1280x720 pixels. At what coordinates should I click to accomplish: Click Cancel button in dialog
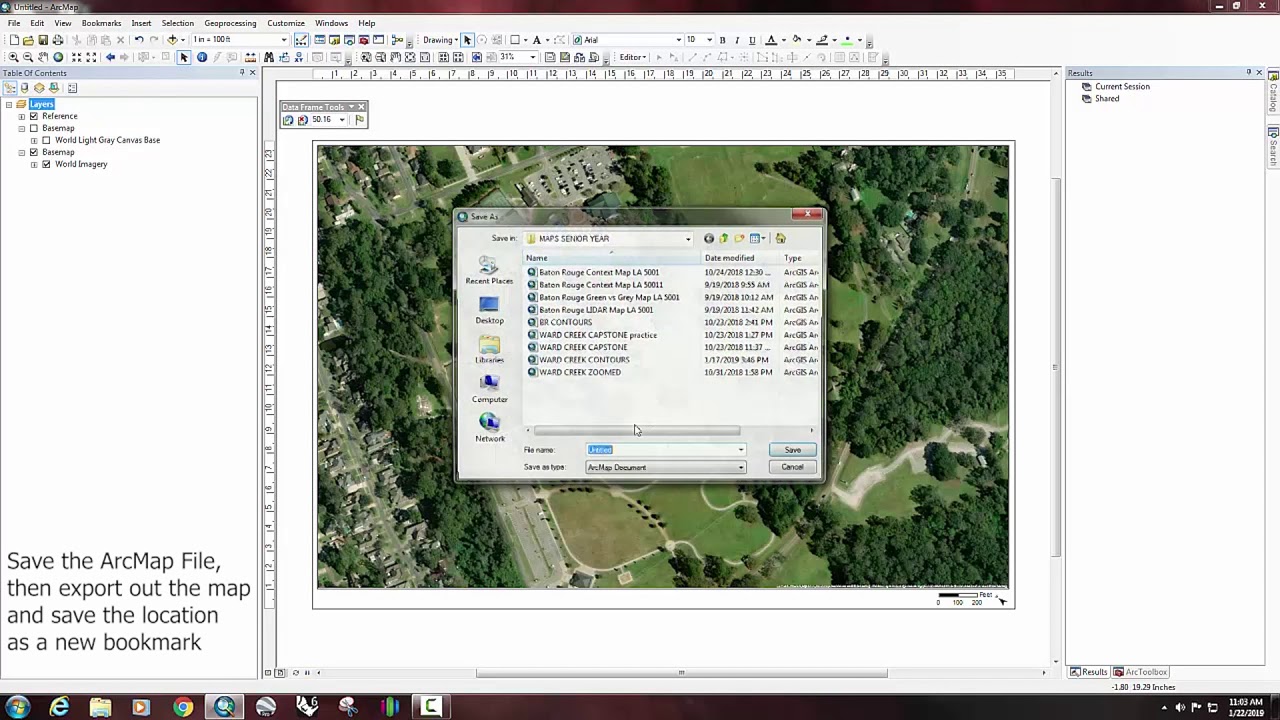pyautogui.click(x=792, y=467)
